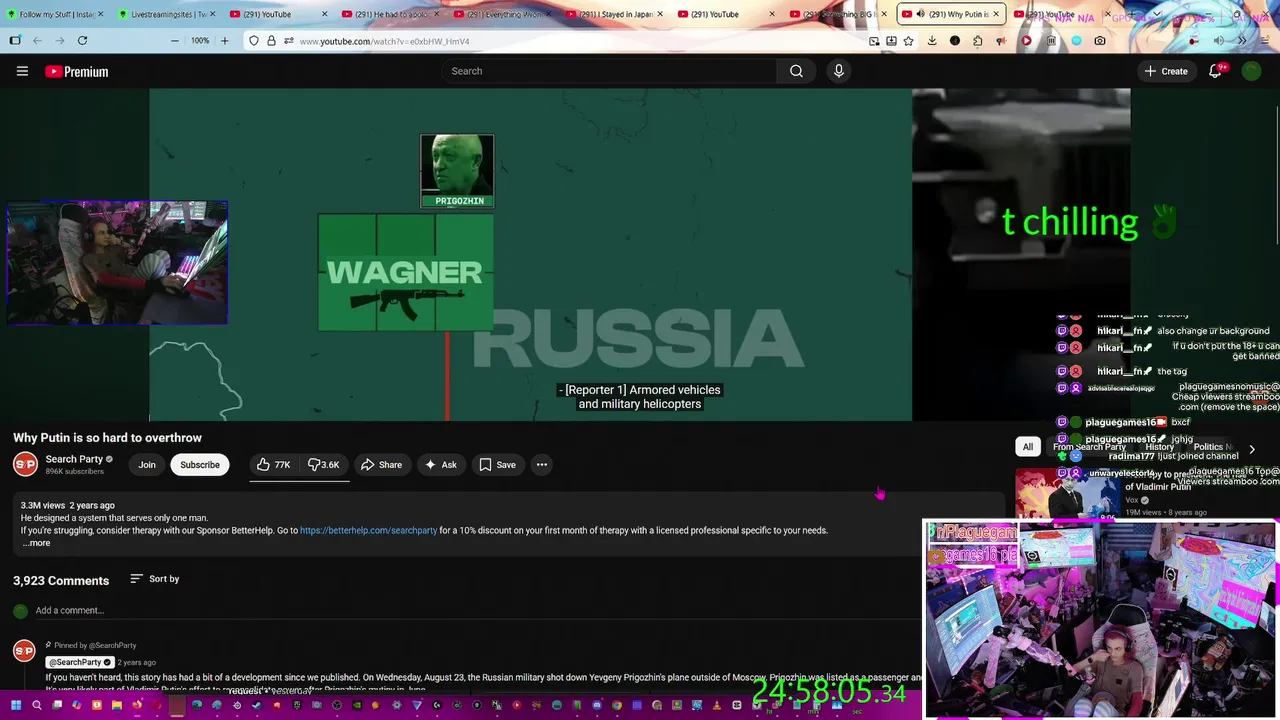Click the red play-button extension icon

1026,41
